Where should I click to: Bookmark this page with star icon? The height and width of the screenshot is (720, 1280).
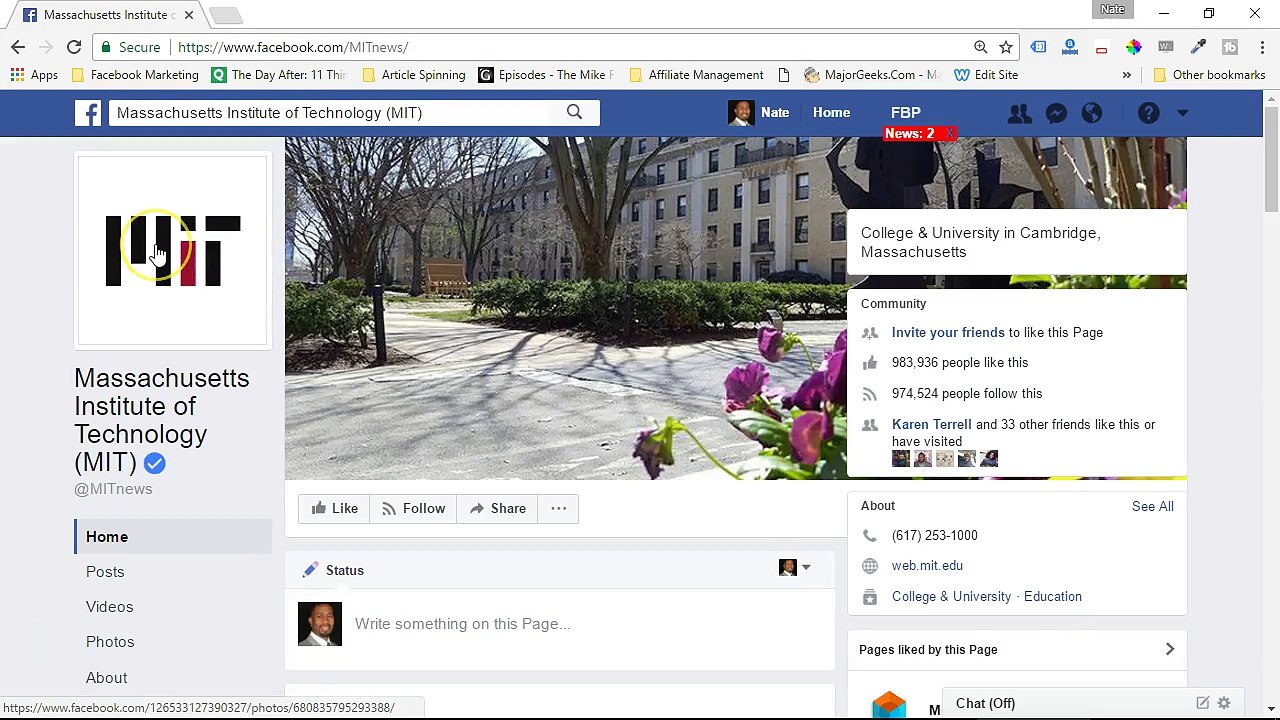click(1006, 47)
